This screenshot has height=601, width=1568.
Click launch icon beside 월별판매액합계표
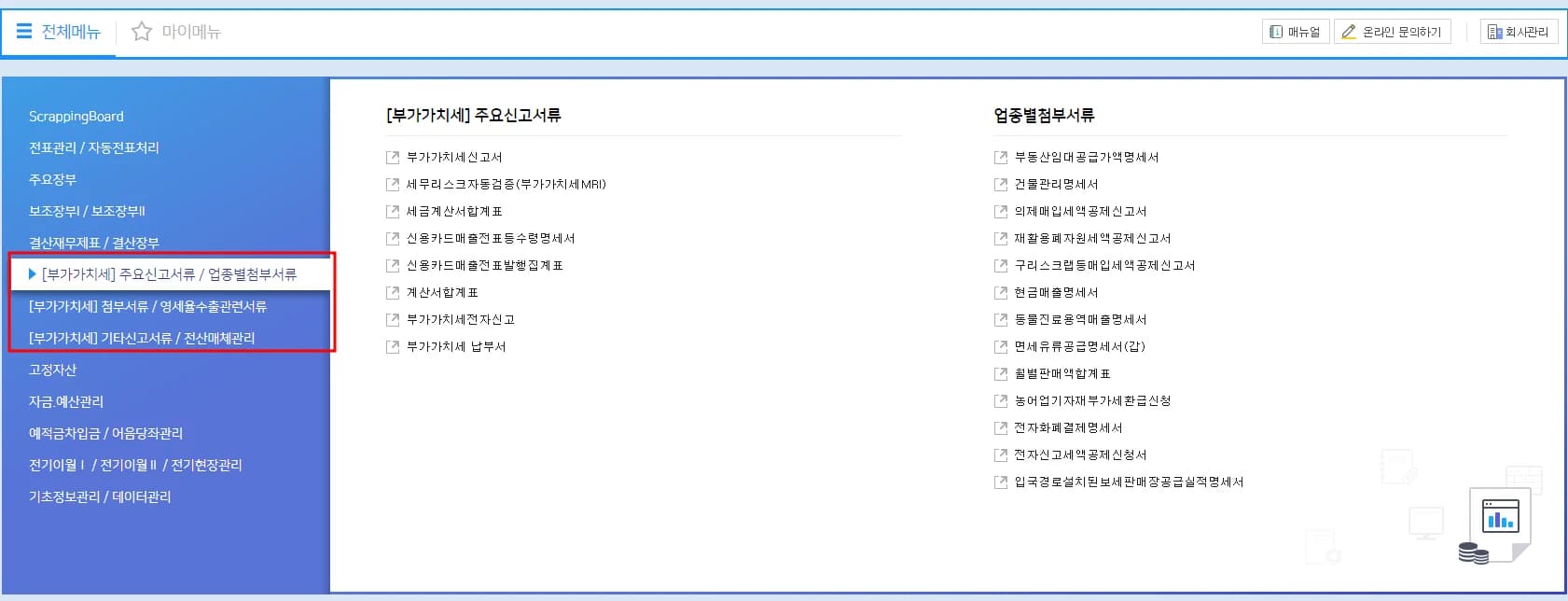point(1001,374)
